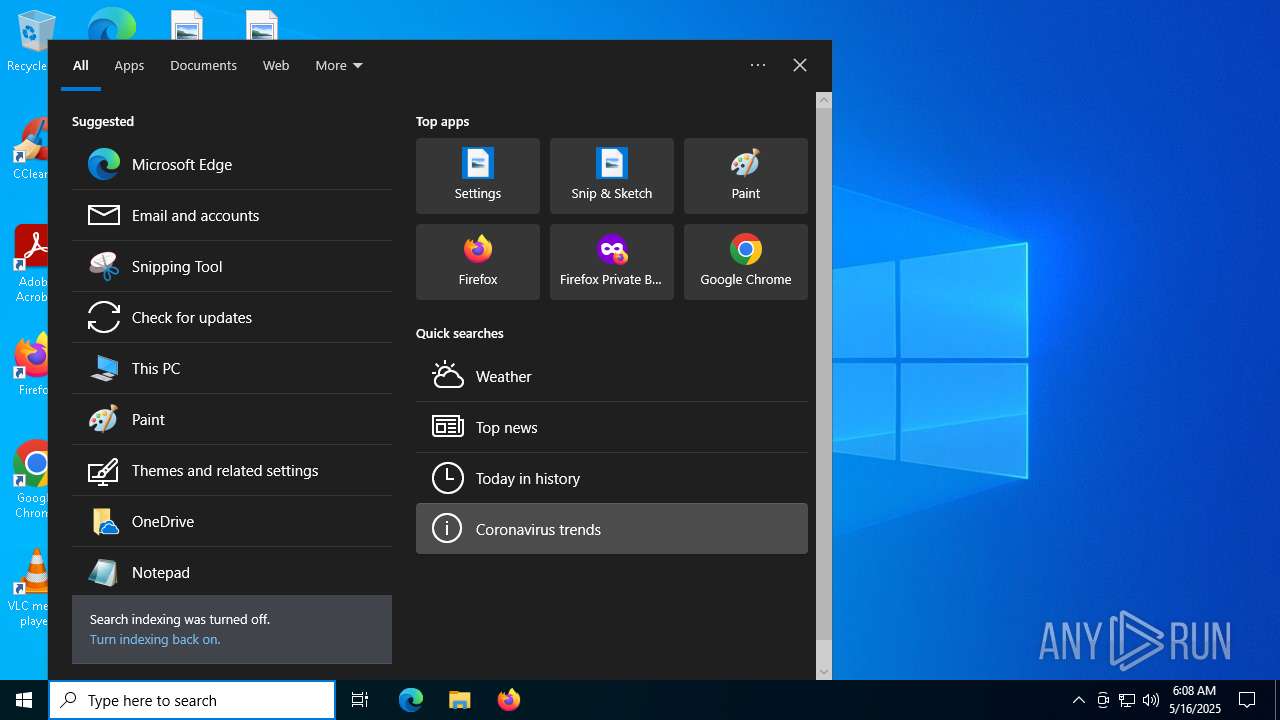Image resolution: width=1280 pixels, height=720 pixels.
Task: Switch to Documents search tab
Action: (x=203, y=65)
